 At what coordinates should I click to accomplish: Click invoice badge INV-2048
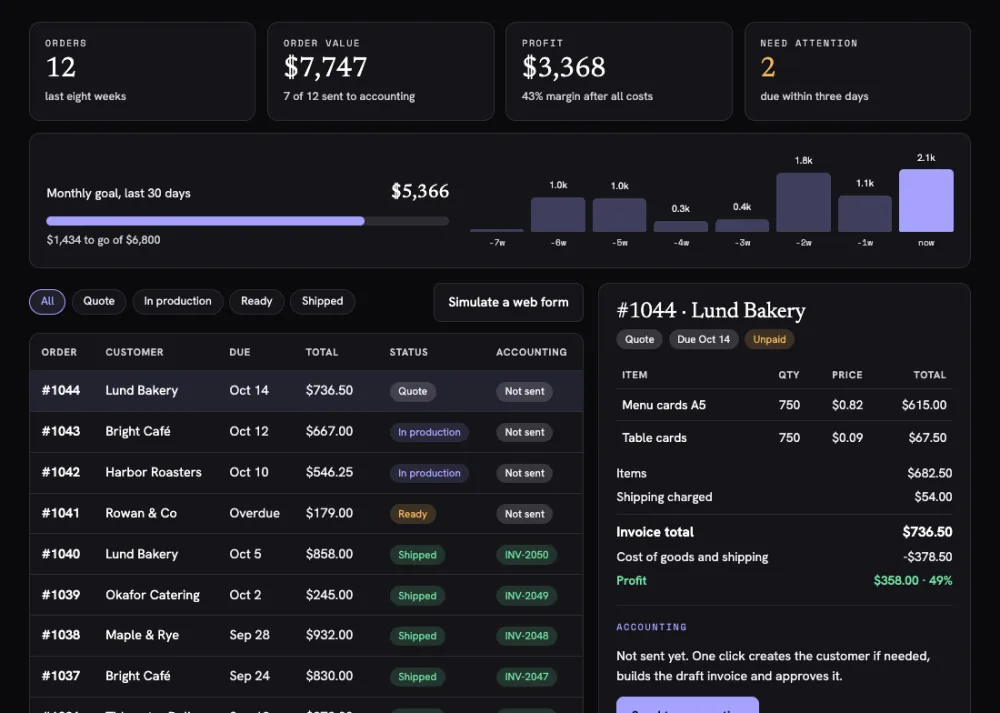tap(526, 636)
